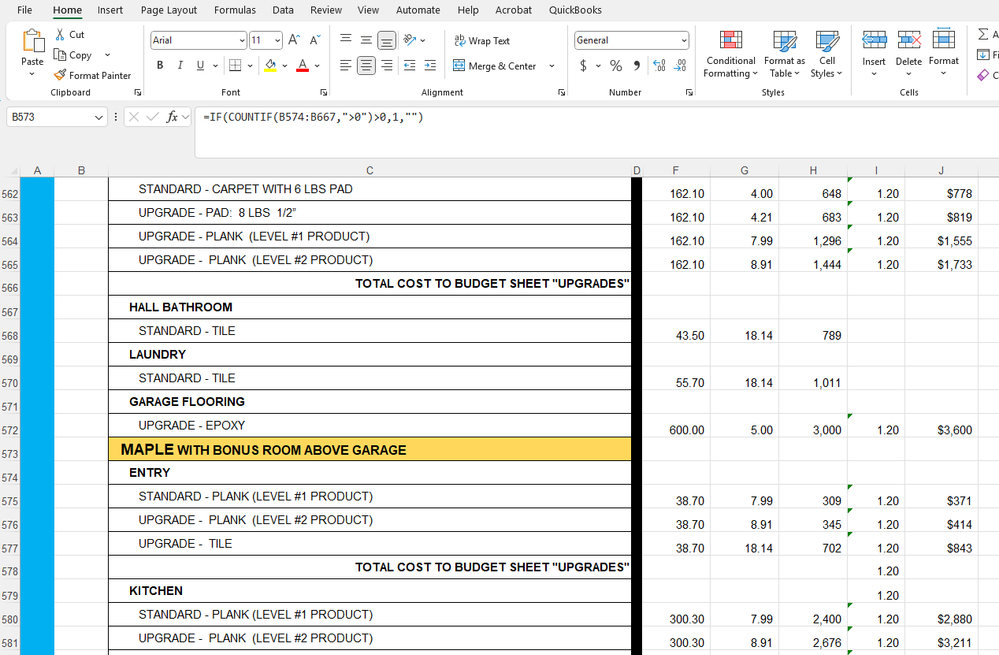The height and width of the screenshot is (655, 999).
Task: Open the font size dropdown
Action: [278, 40]
